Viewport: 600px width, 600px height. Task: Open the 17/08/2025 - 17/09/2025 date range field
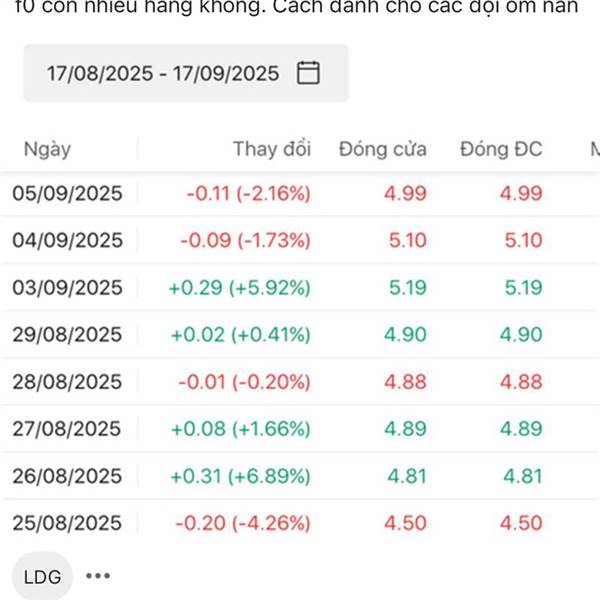[163, 73]
